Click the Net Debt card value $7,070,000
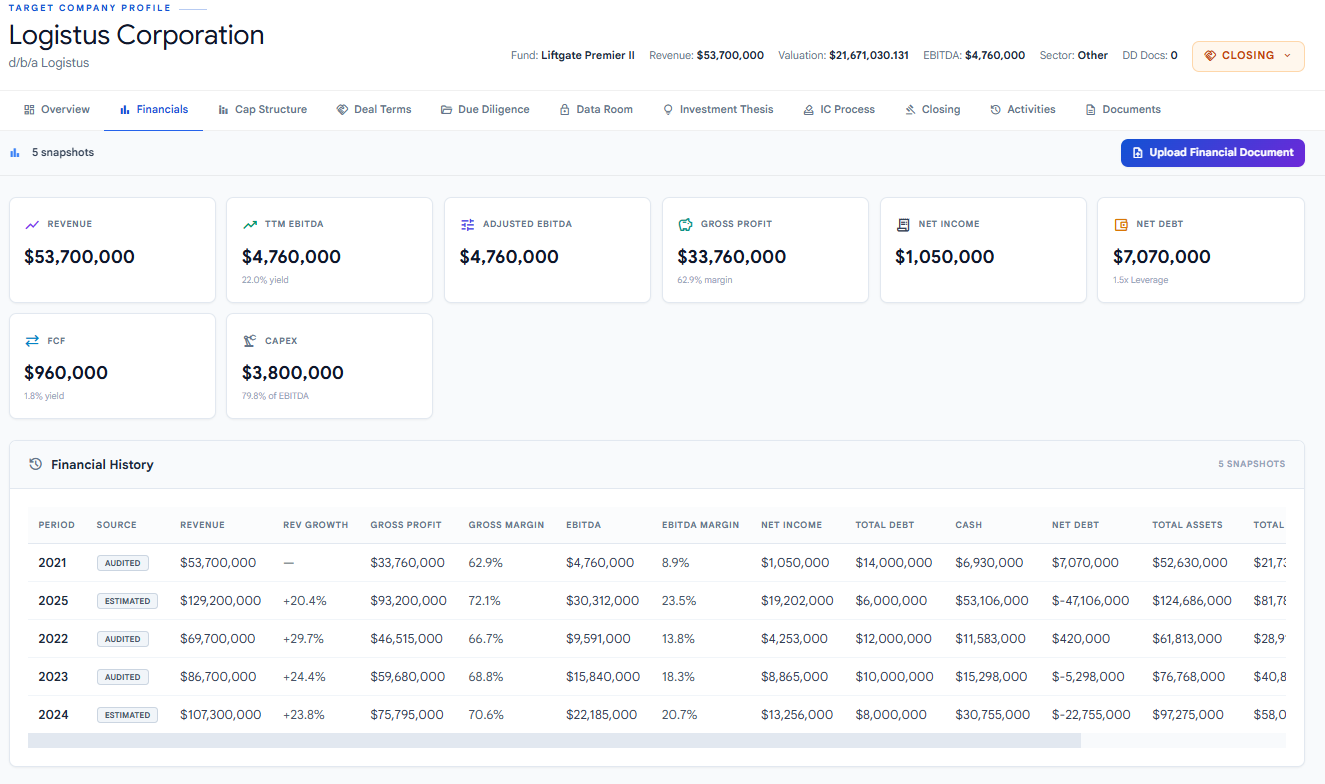 click(1162, 257)
